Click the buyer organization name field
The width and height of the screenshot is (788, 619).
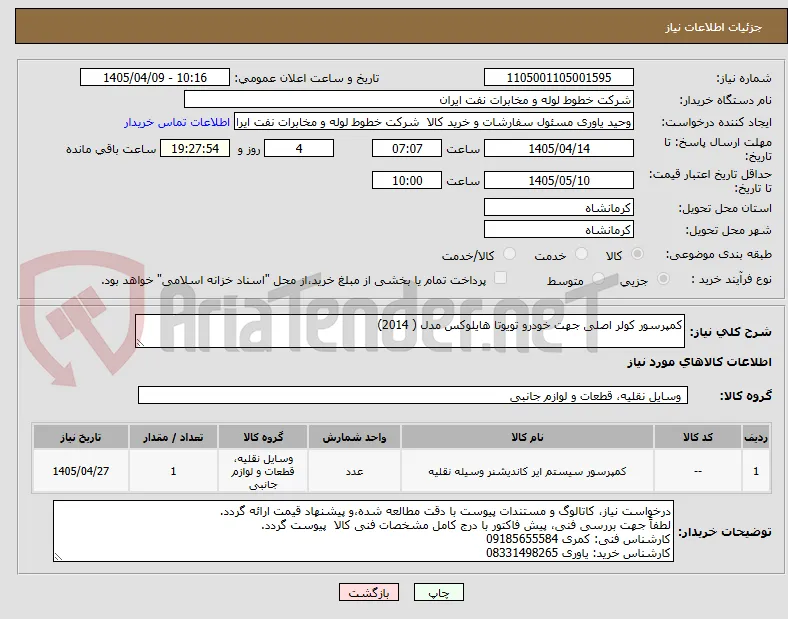409,99
